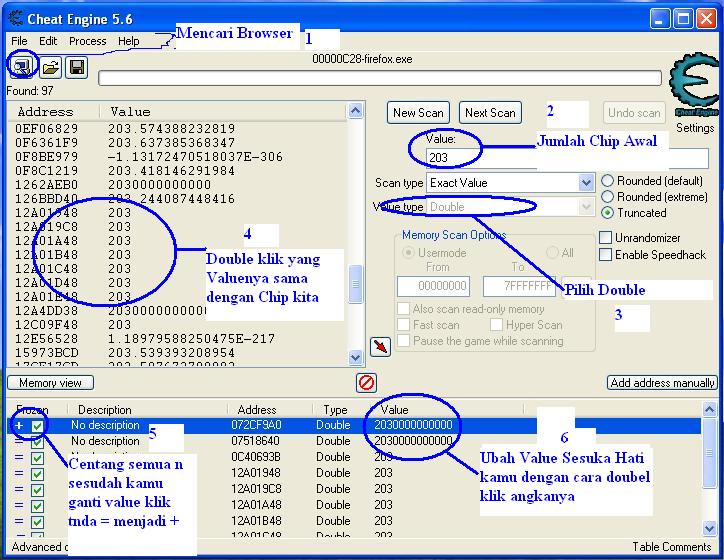Click address table scroll up arrow
The height and width of the screenshot is (560, 724).
[710, 409]
